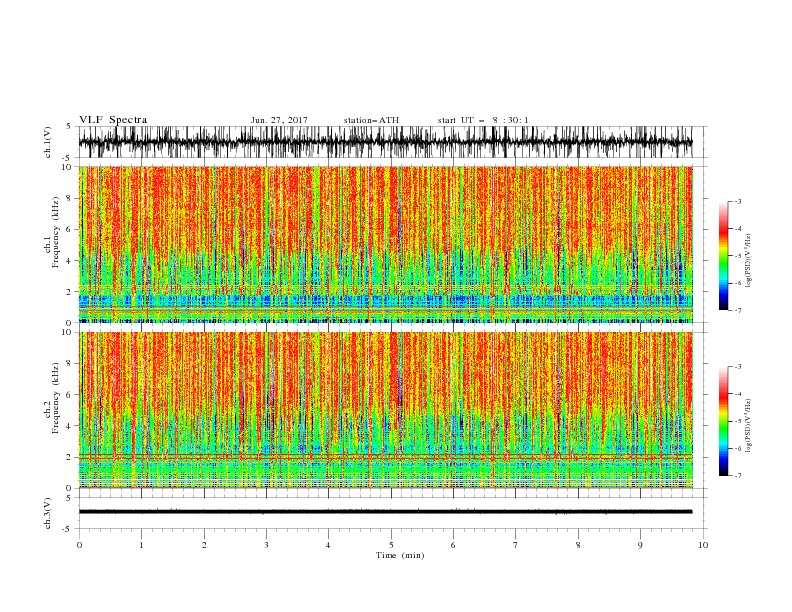
Task: Click time axis tick label "4"
Action: click(x=328, y=545)
